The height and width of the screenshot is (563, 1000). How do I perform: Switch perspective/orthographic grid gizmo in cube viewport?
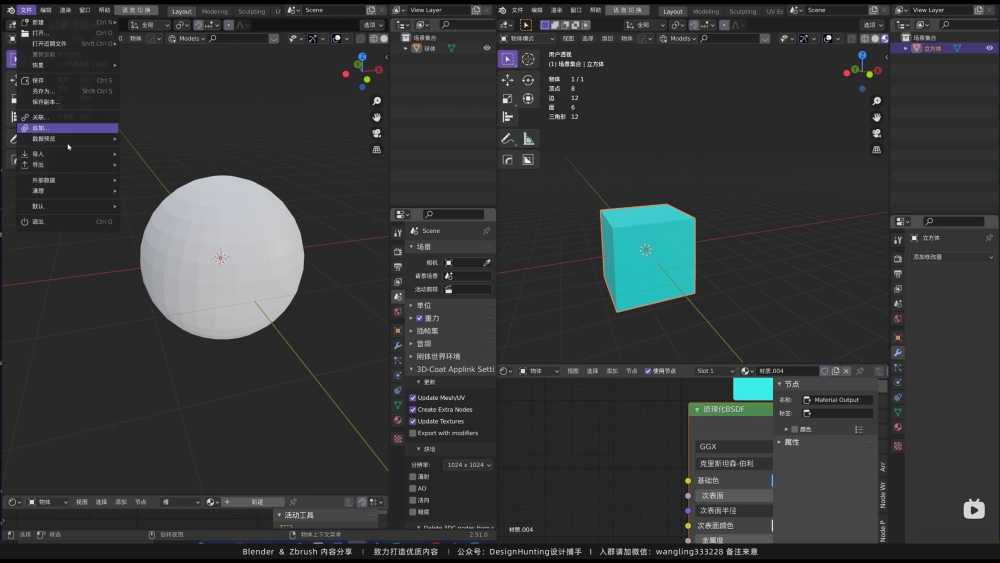877,149
